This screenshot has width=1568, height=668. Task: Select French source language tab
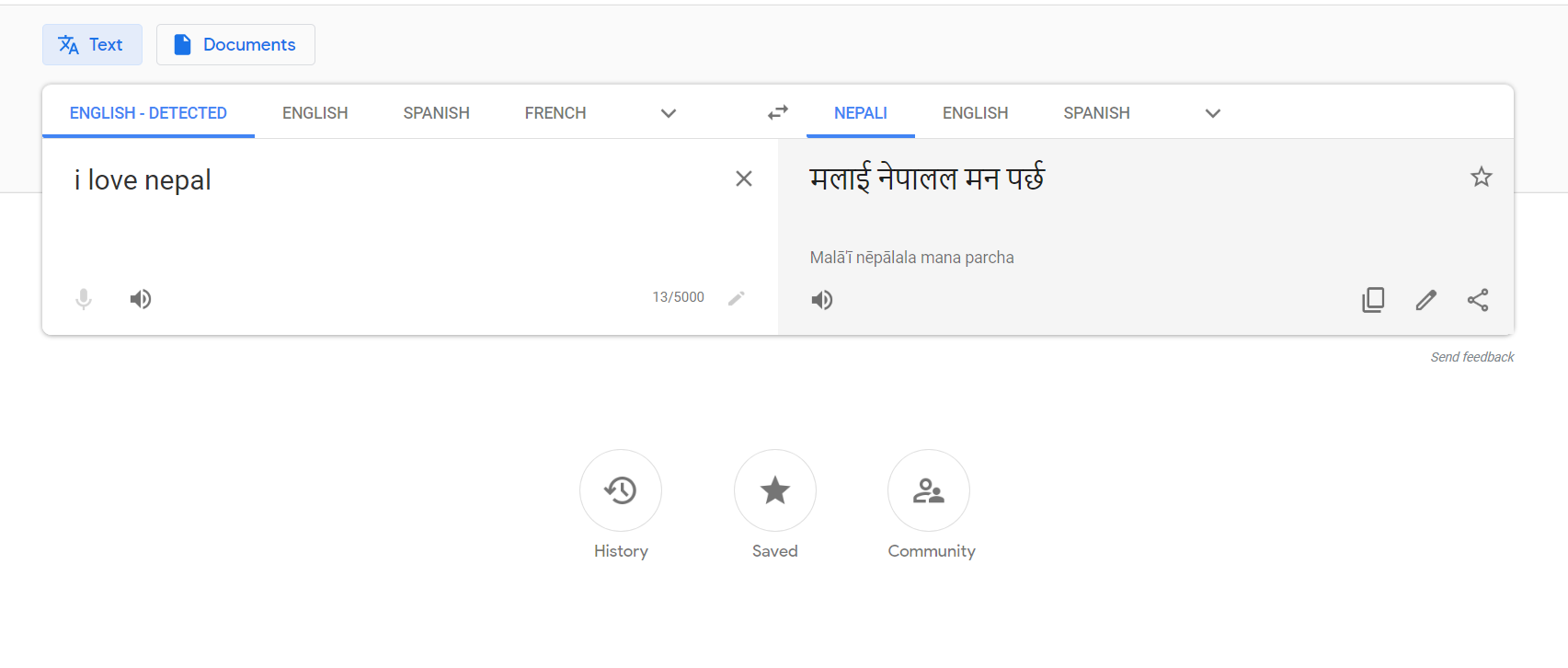[555, 112]
